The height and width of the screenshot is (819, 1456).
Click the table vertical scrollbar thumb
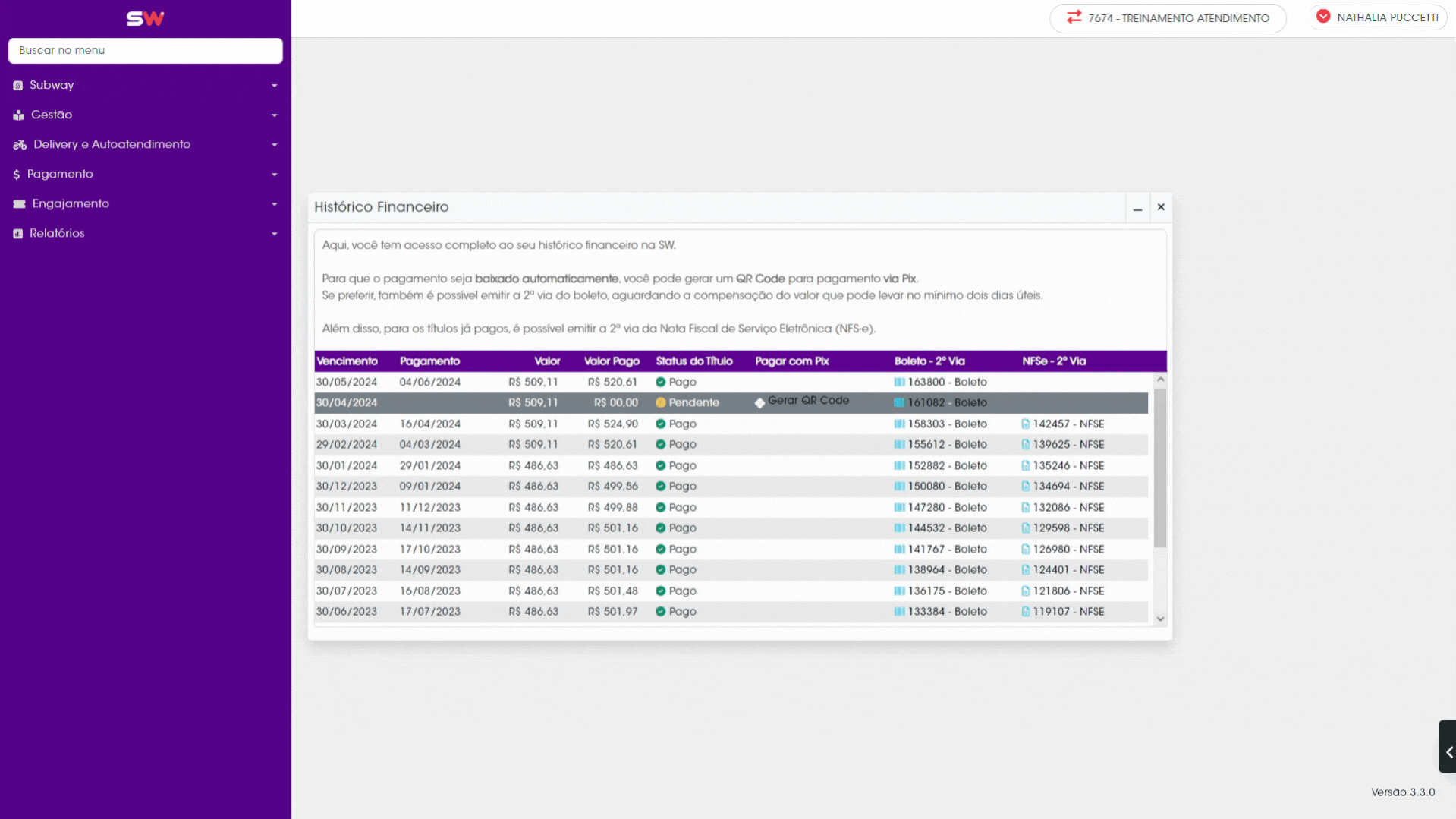point(1160,467)
